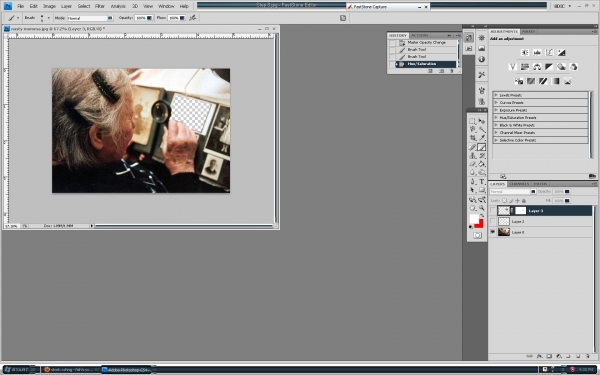The image size is (600, 375).
Task: Open the brush Opacity slider arrow
Action: 149,18
